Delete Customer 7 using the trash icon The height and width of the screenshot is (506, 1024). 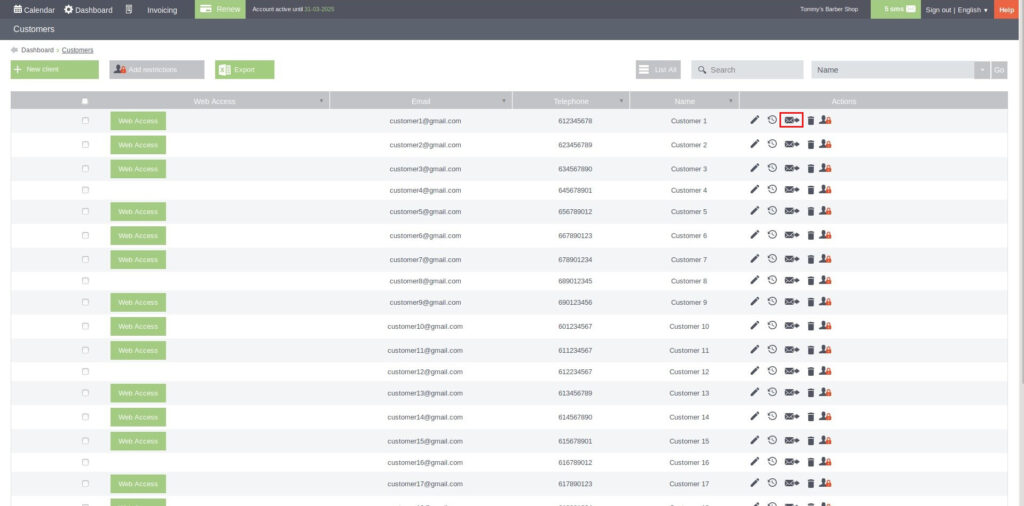[810, 259]
